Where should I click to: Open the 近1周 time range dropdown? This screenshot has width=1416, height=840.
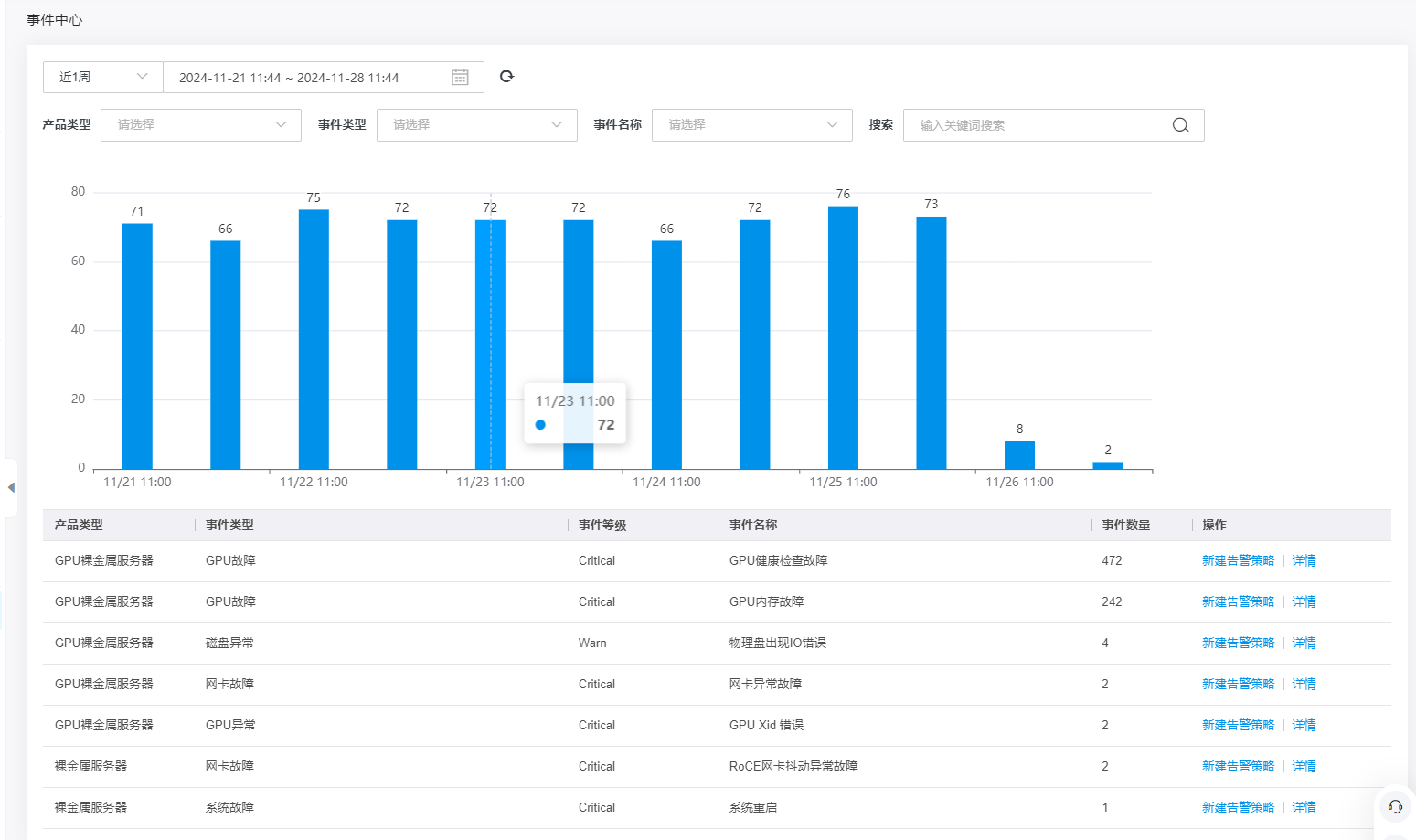click(x=102, y=78)
